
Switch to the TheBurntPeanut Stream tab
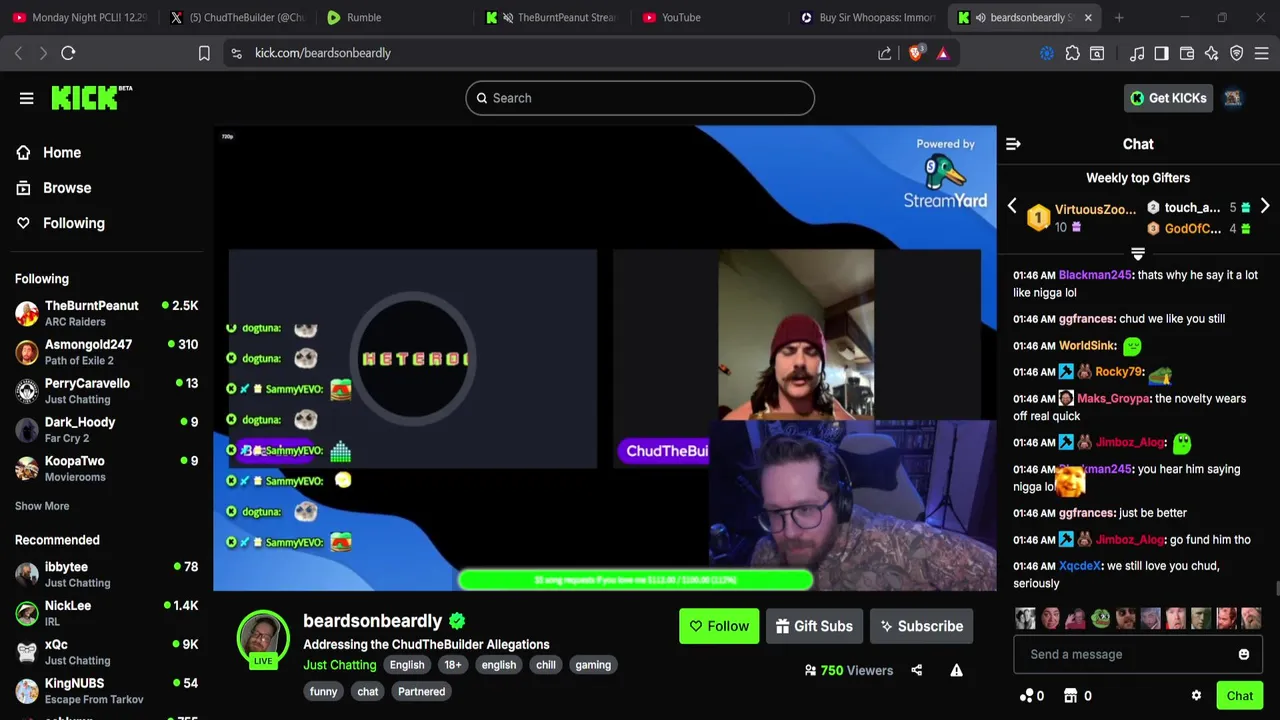(x=553, y=17)
